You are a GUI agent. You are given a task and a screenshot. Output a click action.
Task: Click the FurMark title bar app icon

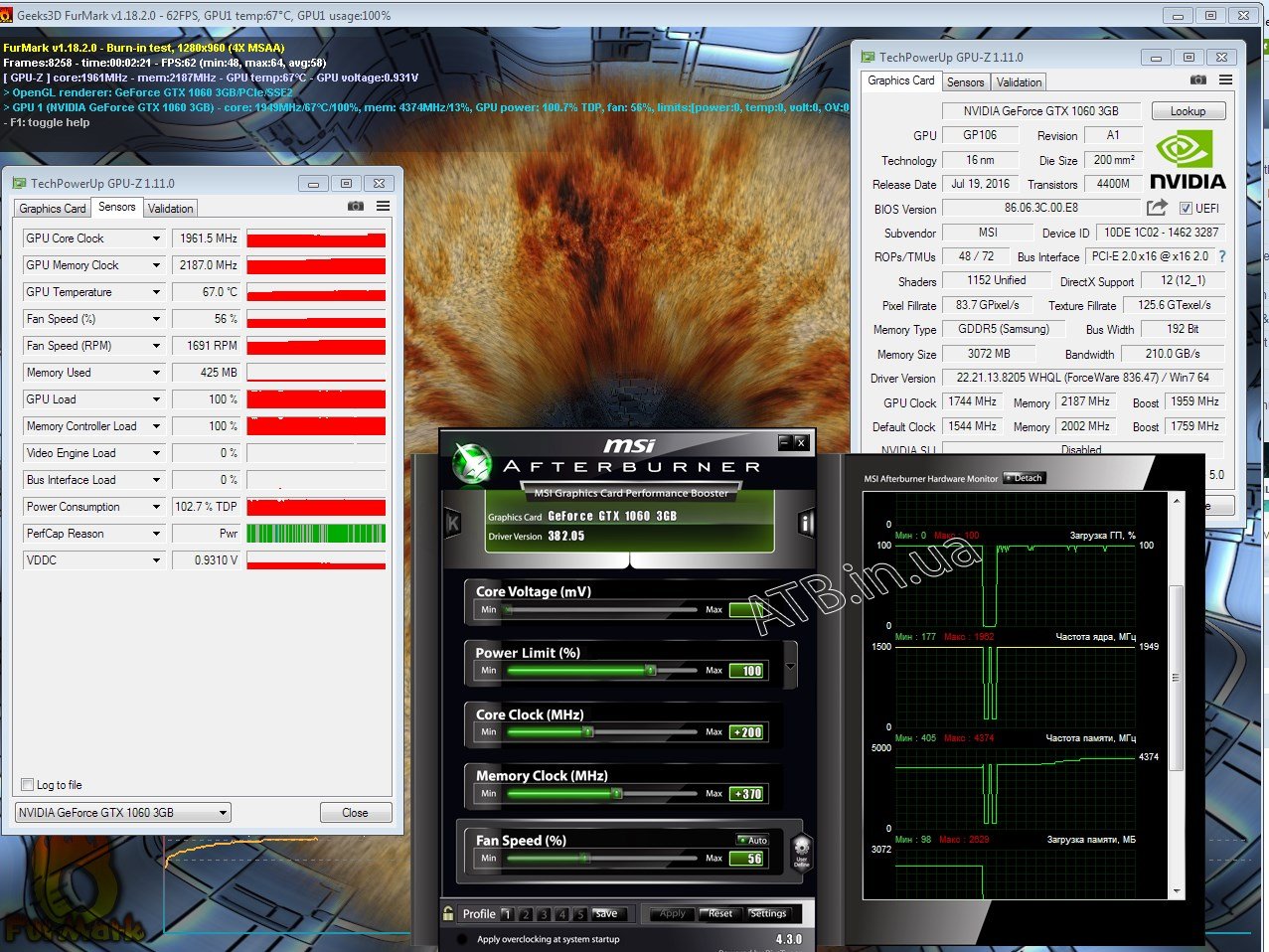coord(7,15)
